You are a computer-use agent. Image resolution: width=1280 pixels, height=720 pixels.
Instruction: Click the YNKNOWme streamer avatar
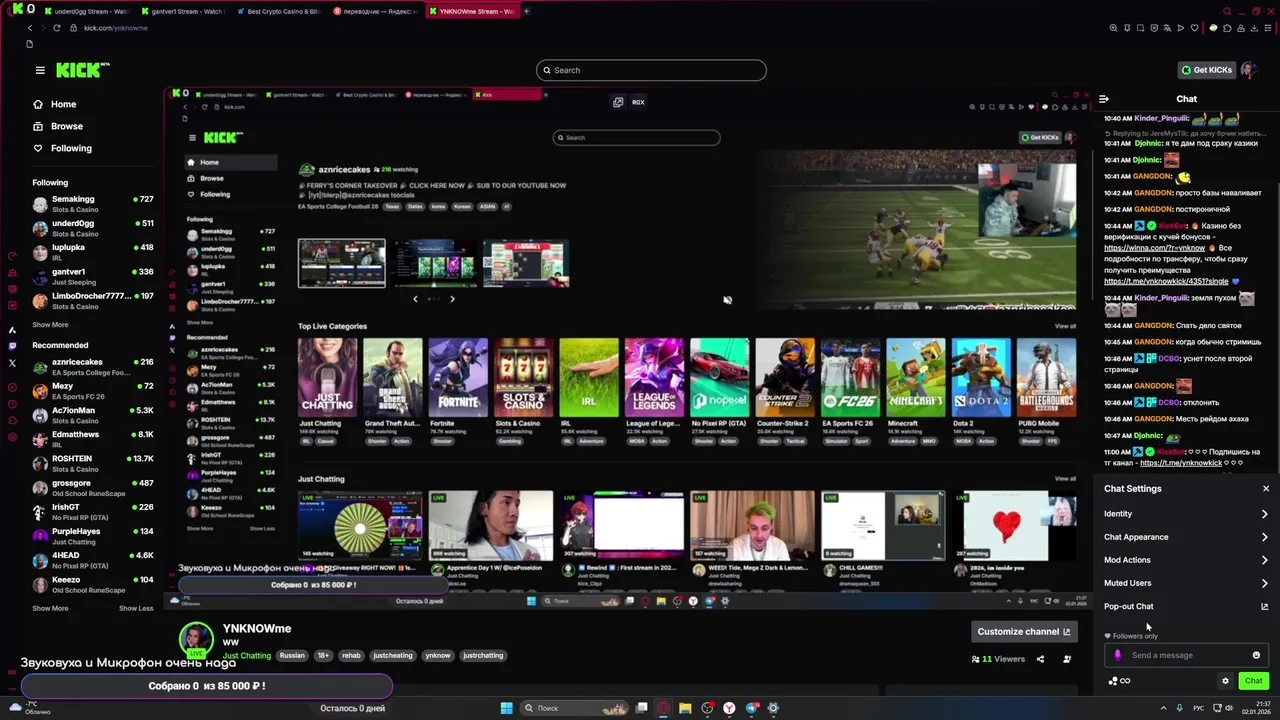tap(196, 641)
